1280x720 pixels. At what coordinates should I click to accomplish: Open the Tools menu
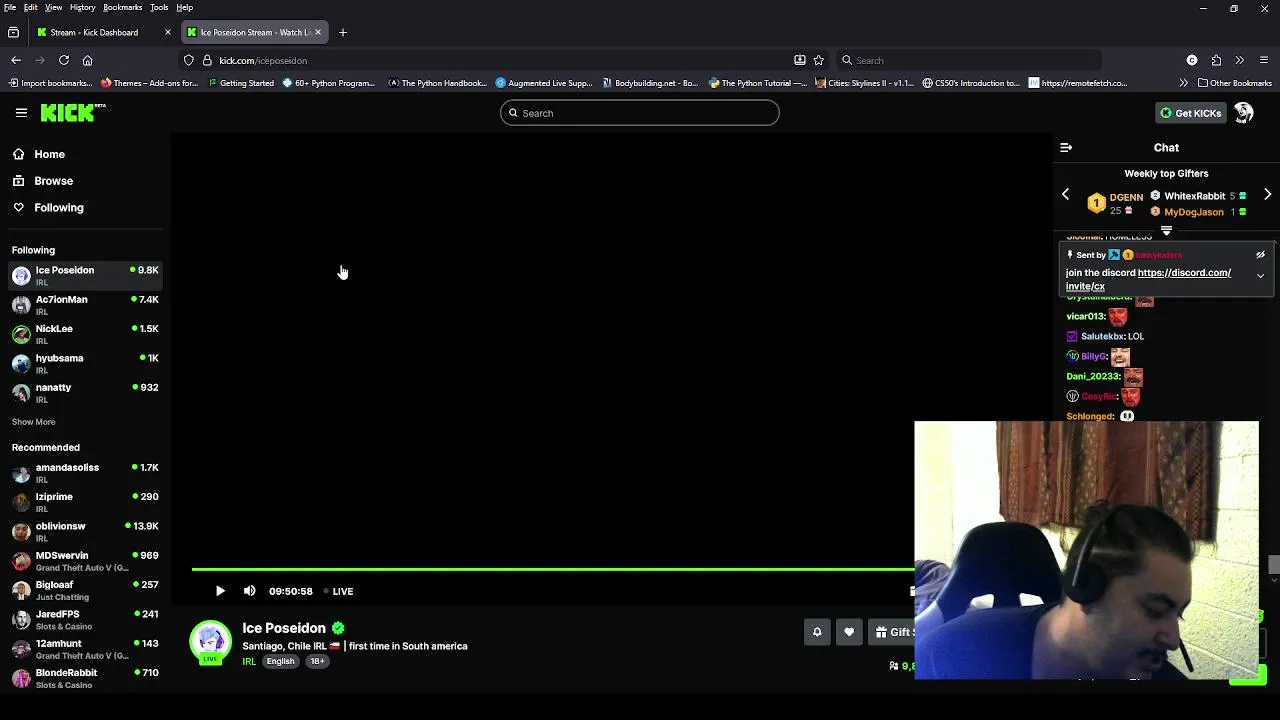pos(159,7)
